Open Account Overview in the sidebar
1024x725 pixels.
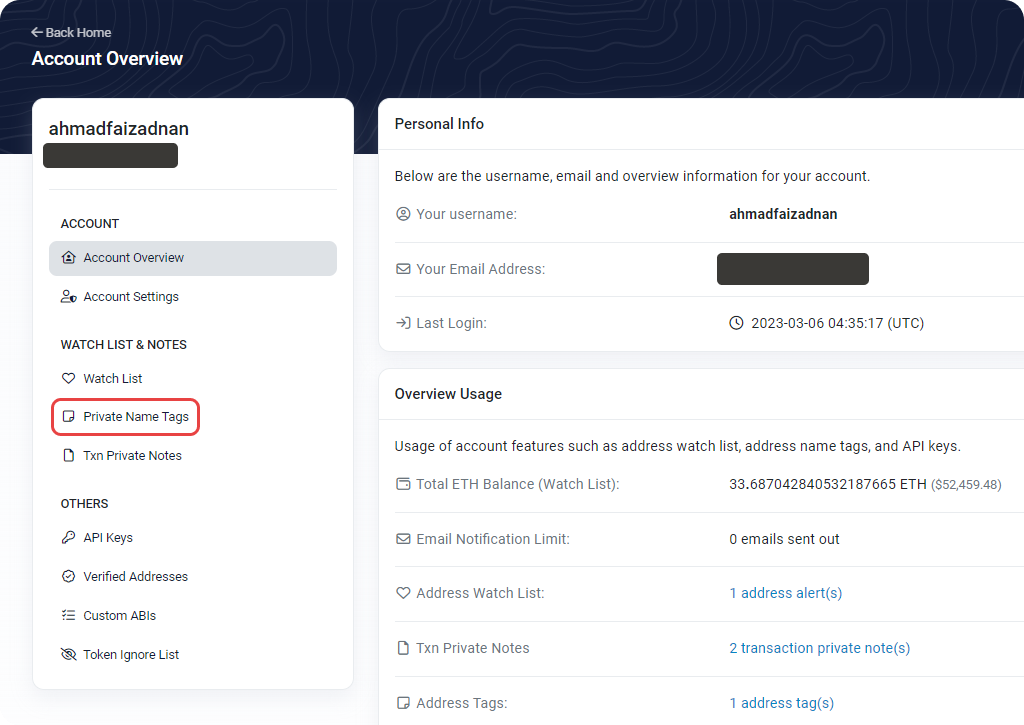pos(133,258)
